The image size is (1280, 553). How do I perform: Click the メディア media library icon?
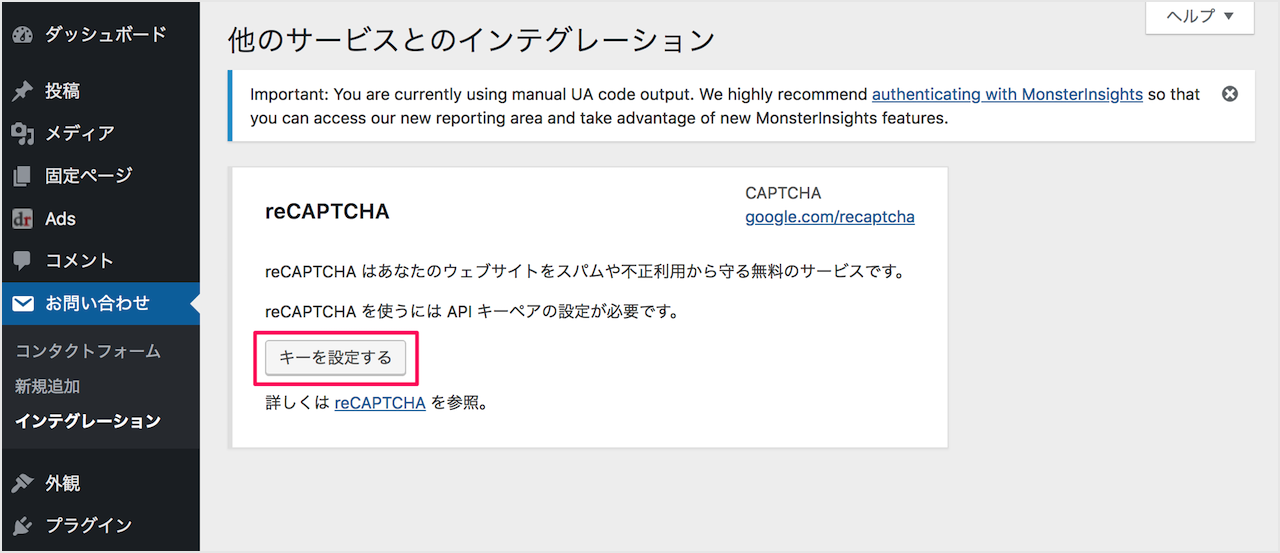(22, 133)
